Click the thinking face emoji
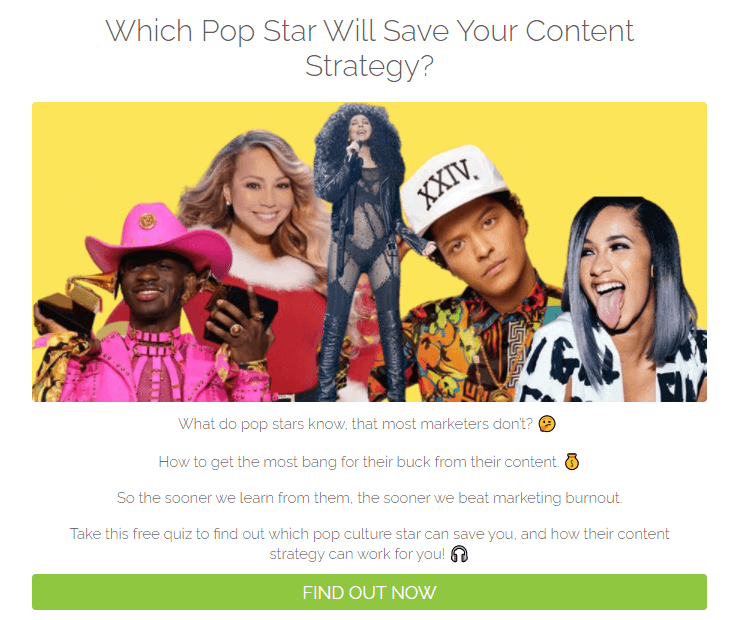Image resolution: width=743 pixels, height=620 pixels. (x=547, y=424)
